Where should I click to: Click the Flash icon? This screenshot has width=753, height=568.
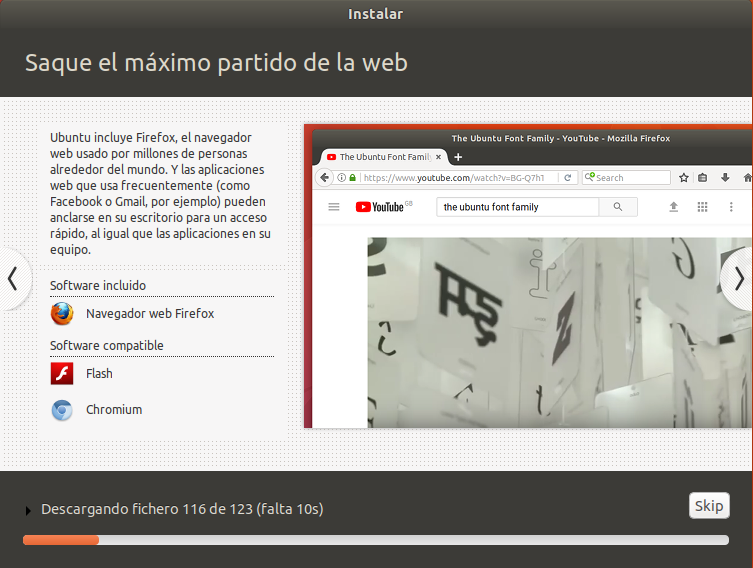(x=62, y=374)
